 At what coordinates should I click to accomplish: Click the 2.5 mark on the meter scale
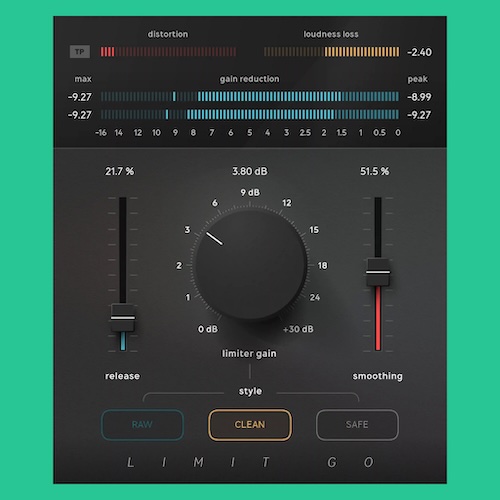[x=305, y=133]
